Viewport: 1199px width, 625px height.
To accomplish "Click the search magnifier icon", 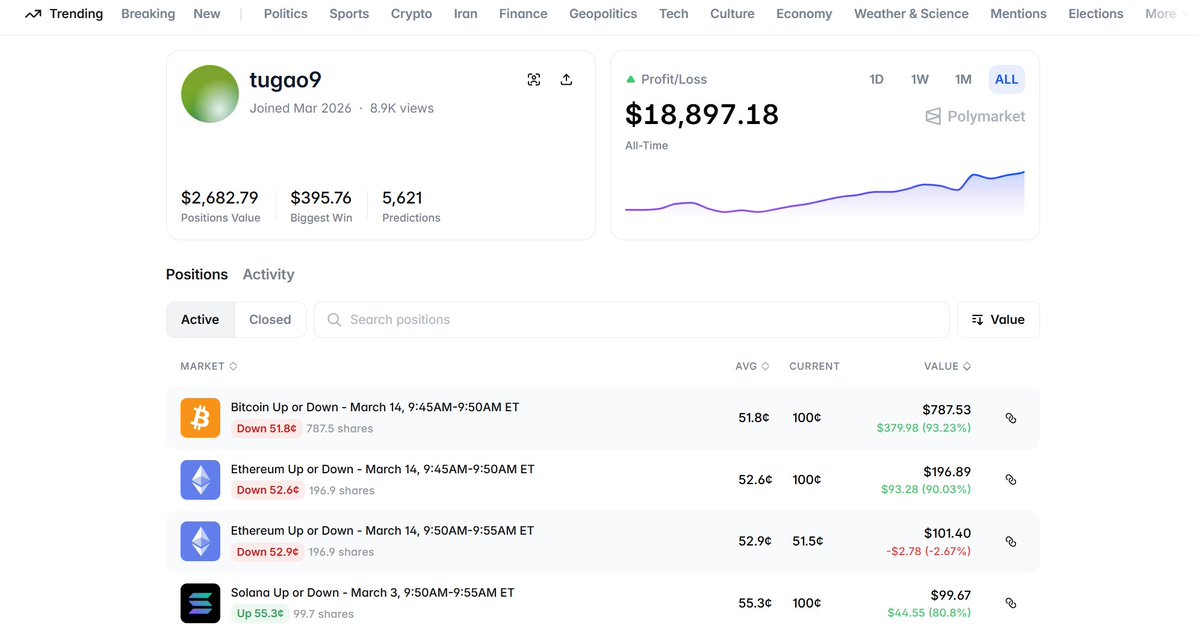I will (x=334, y=320).
